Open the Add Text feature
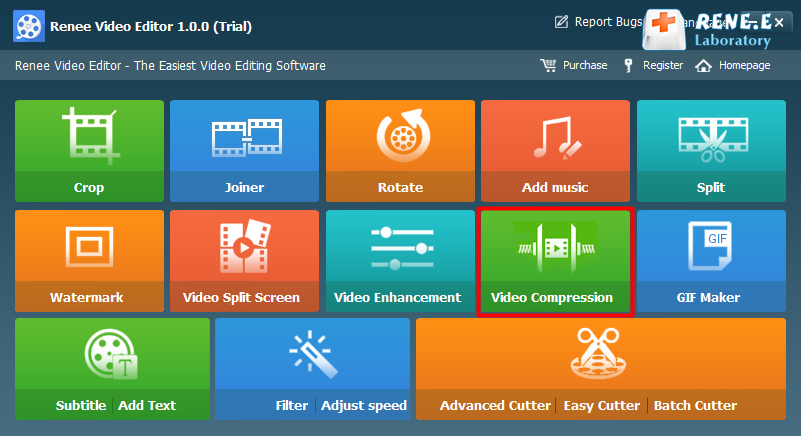The width and height of the screenshot is (801, 436). pos(147,405)
